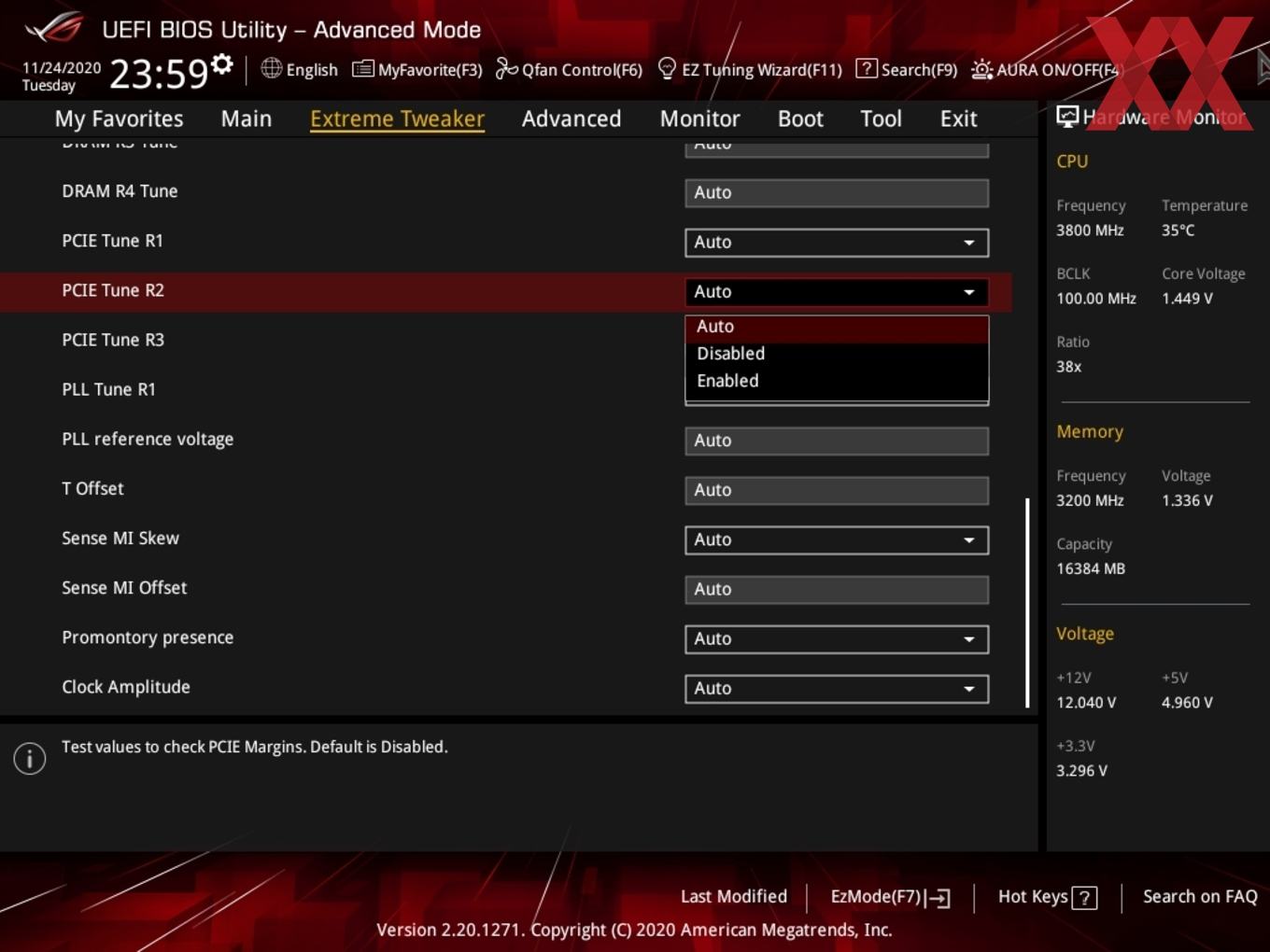The width and height of the screenshot is (1270, 952).
Task: Open the Main tab
Action: click(247, 119)
